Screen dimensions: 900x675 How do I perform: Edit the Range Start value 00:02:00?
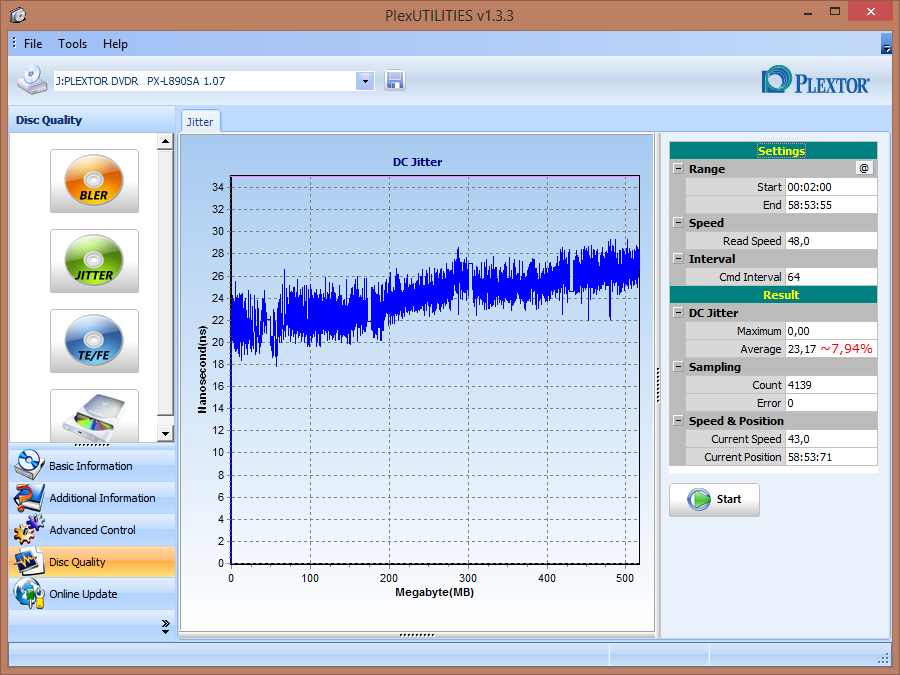tap(831, 187)
